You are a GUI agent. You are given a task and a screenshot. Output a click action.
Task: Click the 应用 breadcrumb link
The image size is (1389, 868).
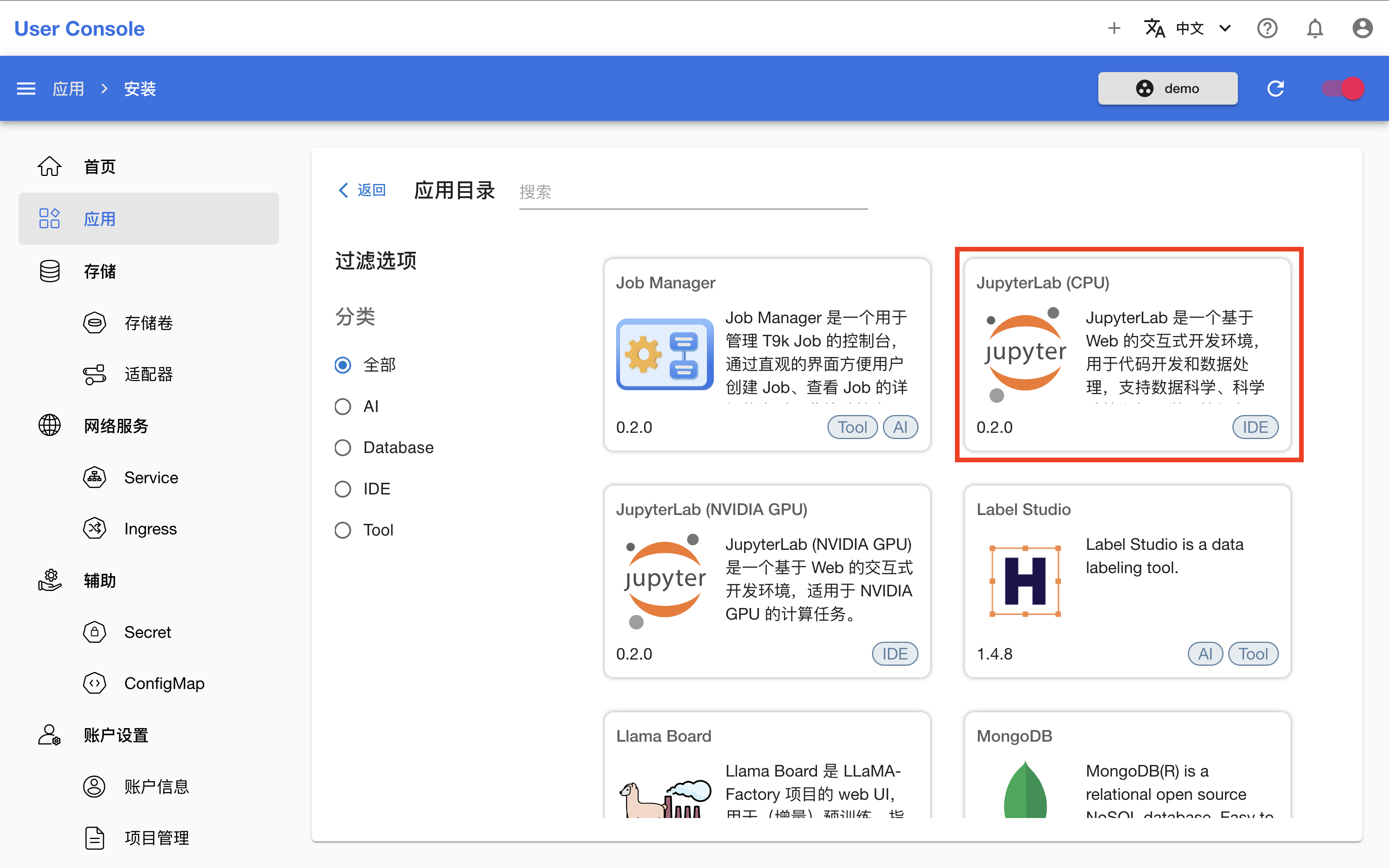point(68,88)
